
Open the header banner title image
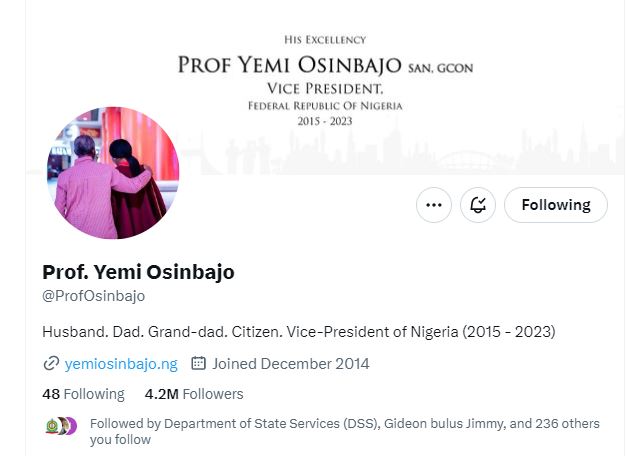(x=325, y=66)
